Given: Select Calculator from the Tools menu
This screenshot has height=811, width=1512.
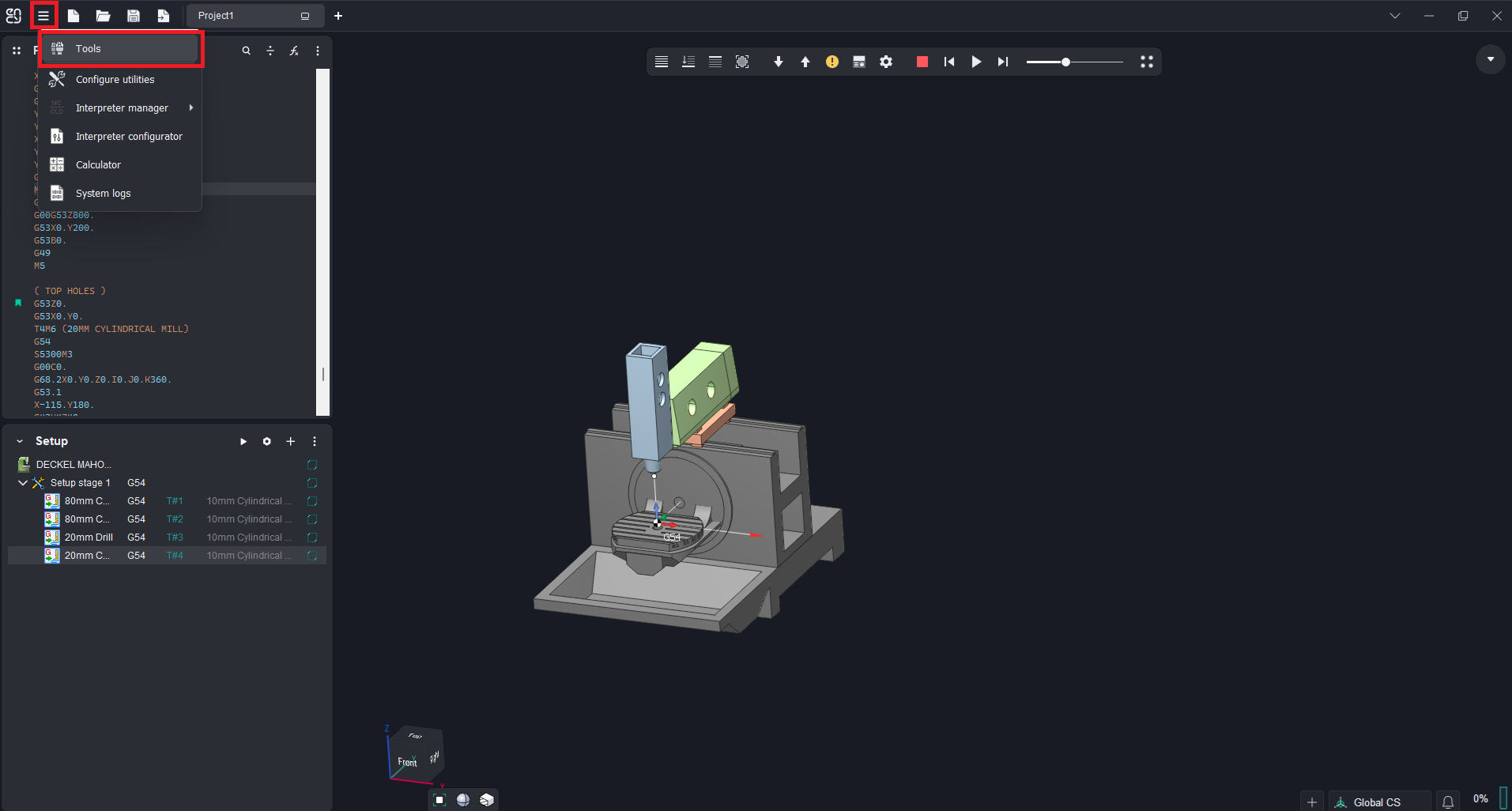Looking at the screenshot, I should point(98,165).
